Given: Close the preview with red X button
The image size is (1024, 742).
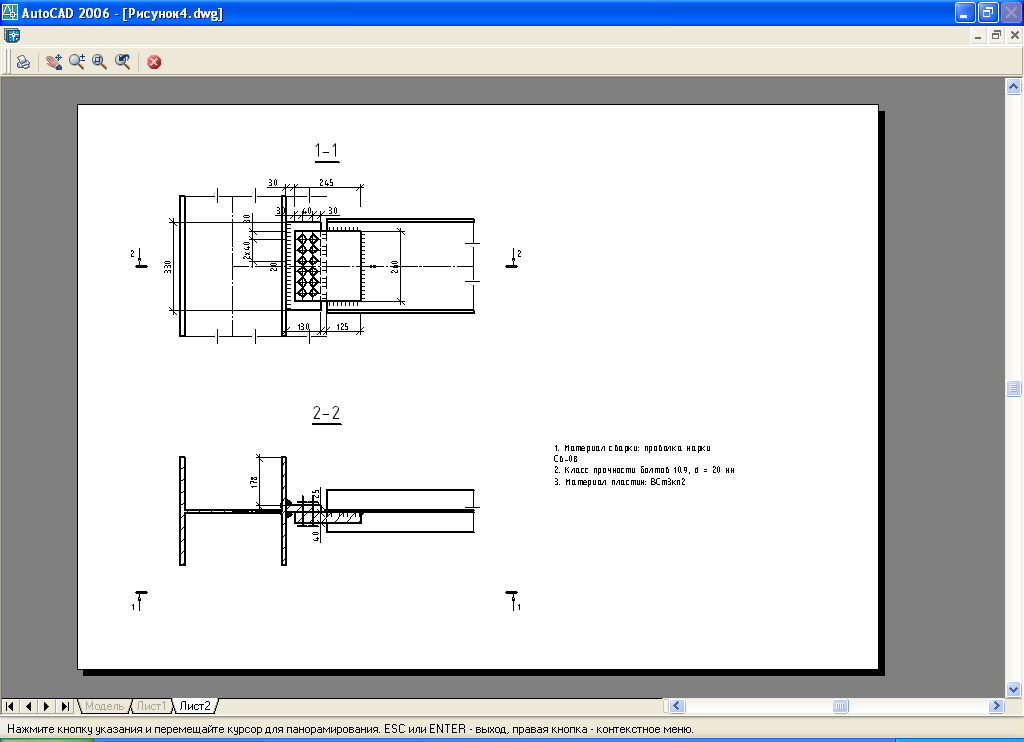Looking at the screenshot, I should 154,62.
